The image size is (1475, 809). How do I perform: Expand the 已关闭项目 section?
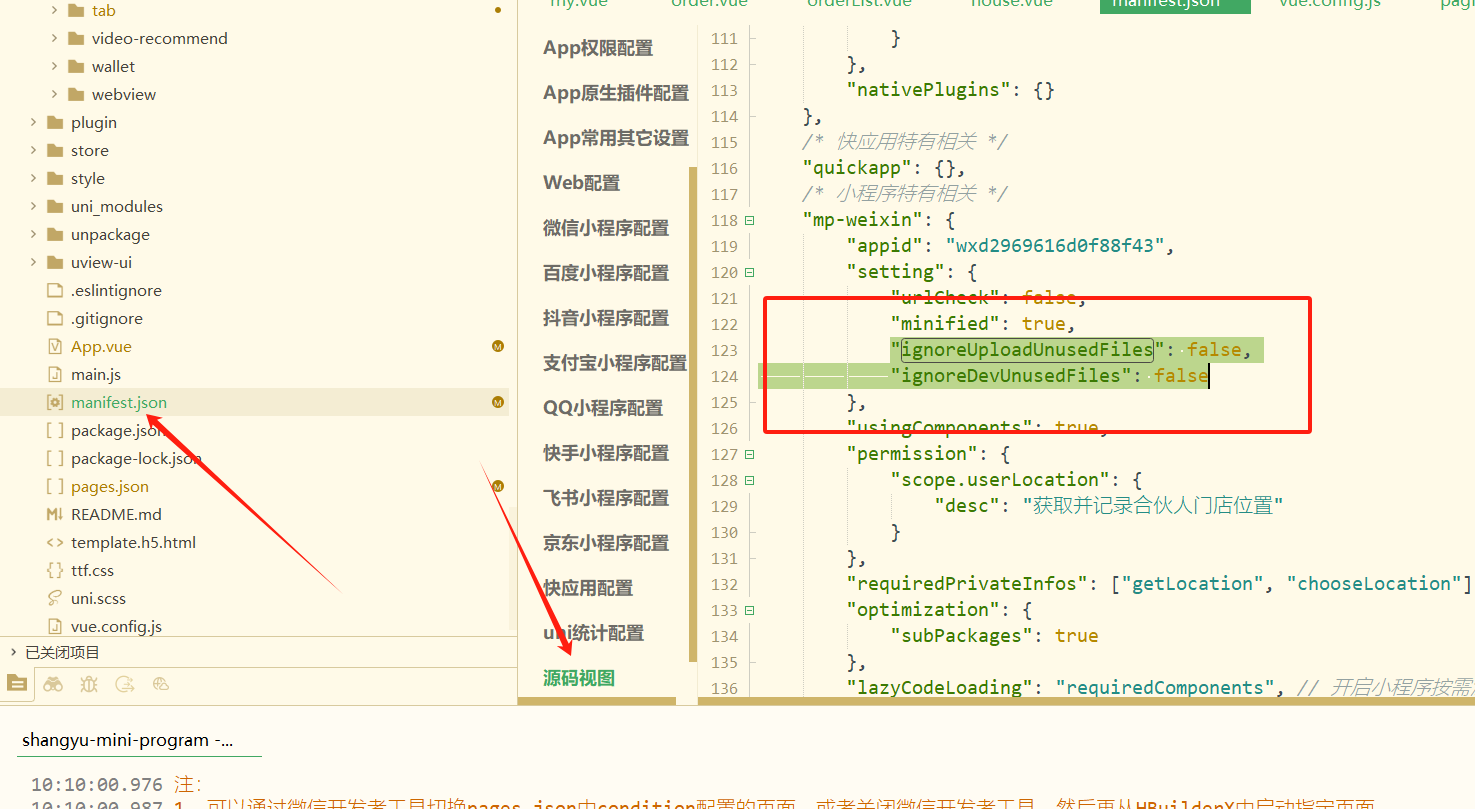point(13,652)
